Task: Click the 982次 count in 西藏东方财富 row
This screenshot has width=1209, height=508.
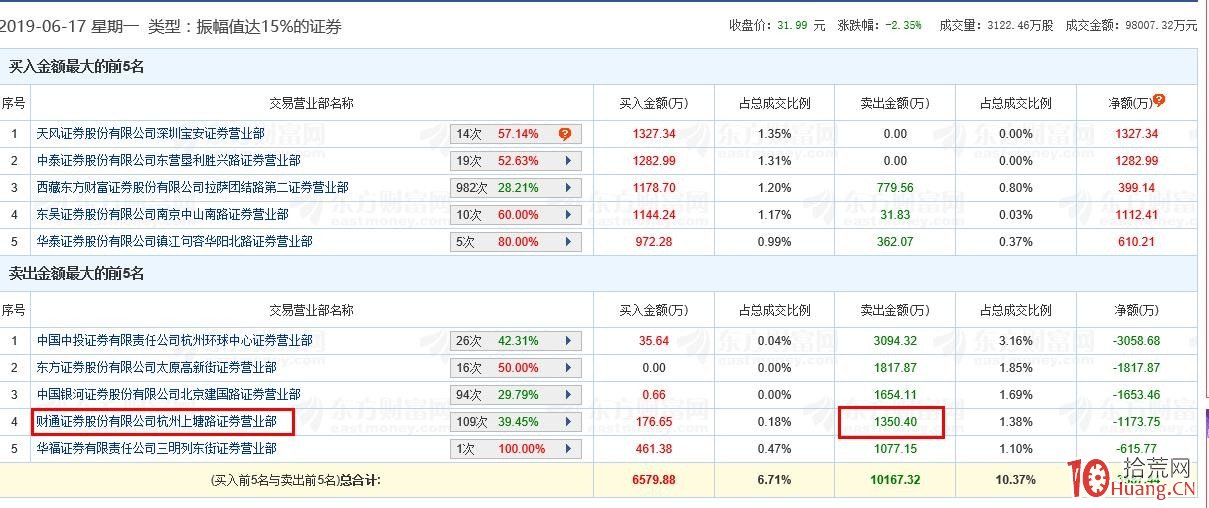Action: (x=472, y=188)
